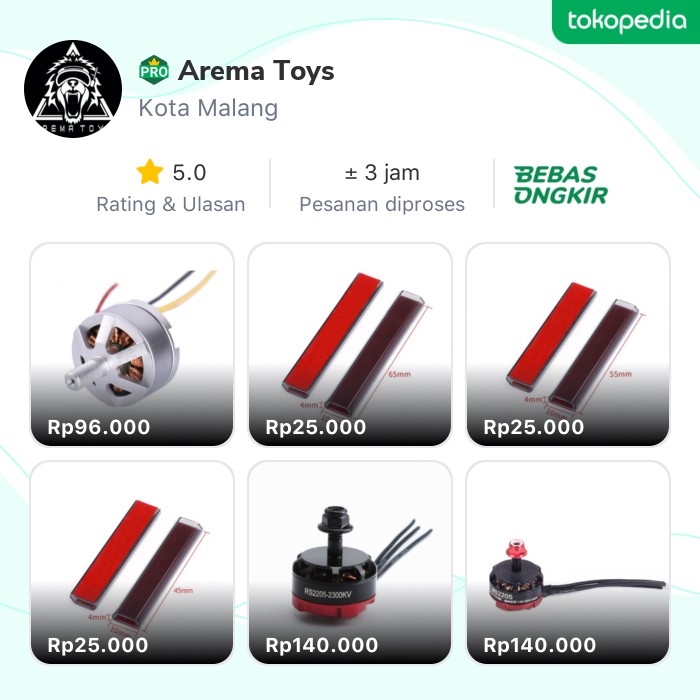700x700 pixels.
Task: Click Rp140.000 price on RS2205-2300KV card
Action: 321,645
